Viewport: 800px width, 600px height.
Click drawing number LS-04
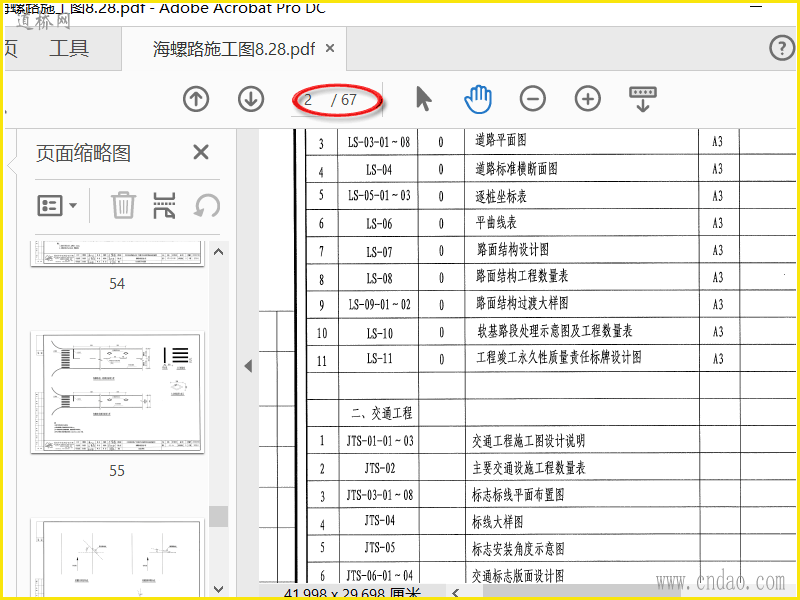click(379, 170)
